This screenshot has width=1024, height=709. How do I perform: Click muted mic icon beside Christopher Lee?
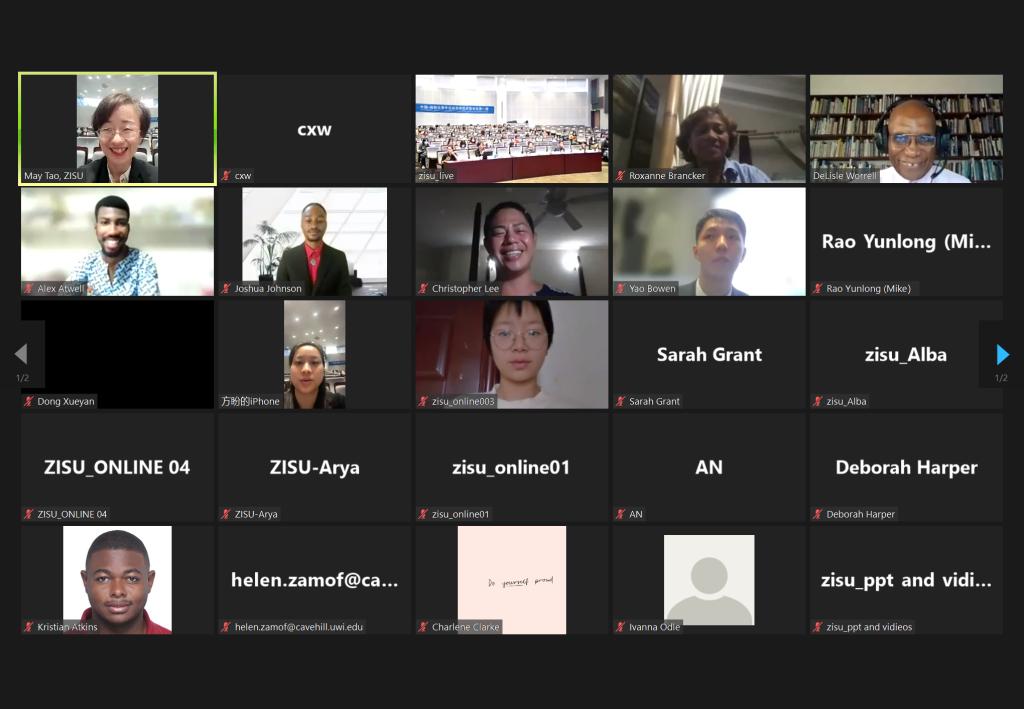coord(424,289)
